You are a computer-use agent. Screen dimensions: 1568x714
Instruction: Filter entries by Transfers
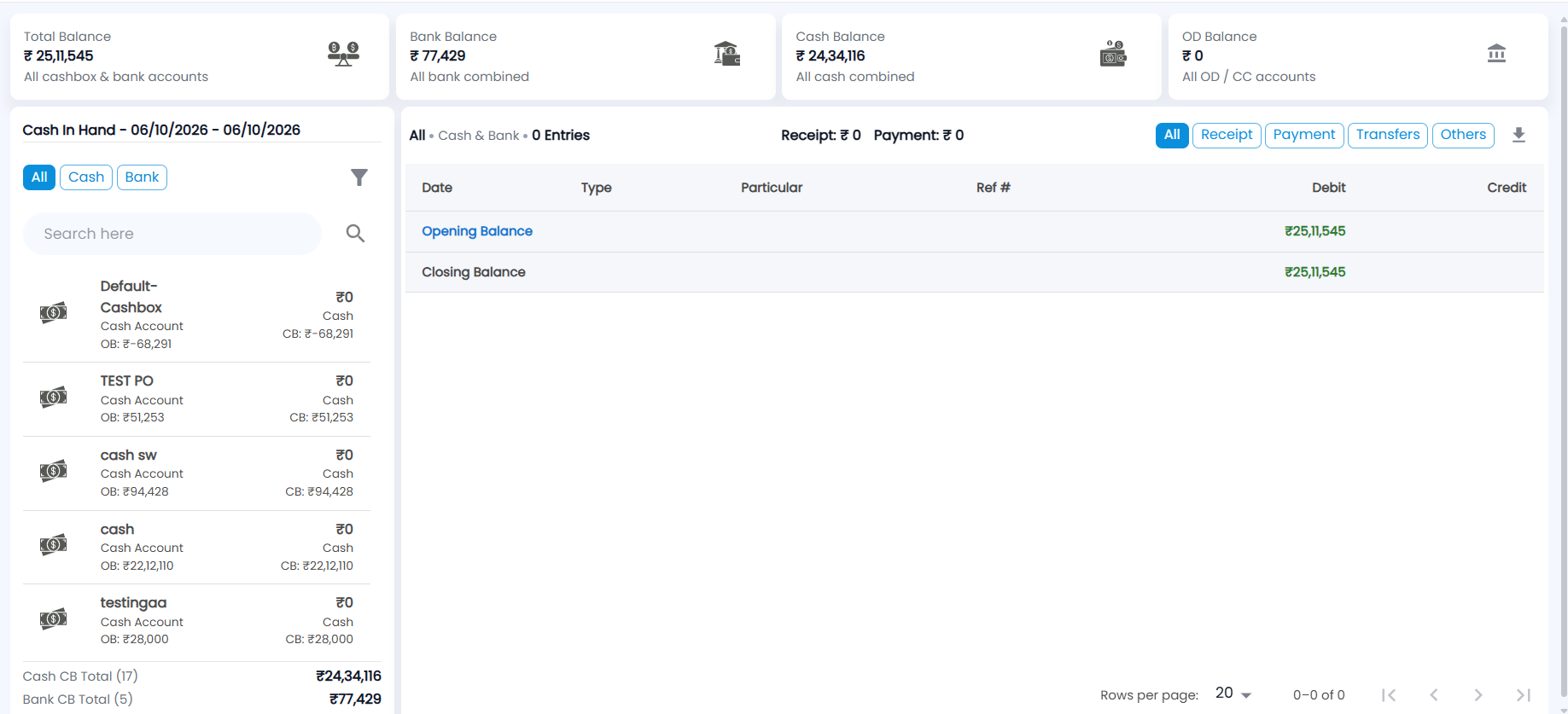point(1388,135)
